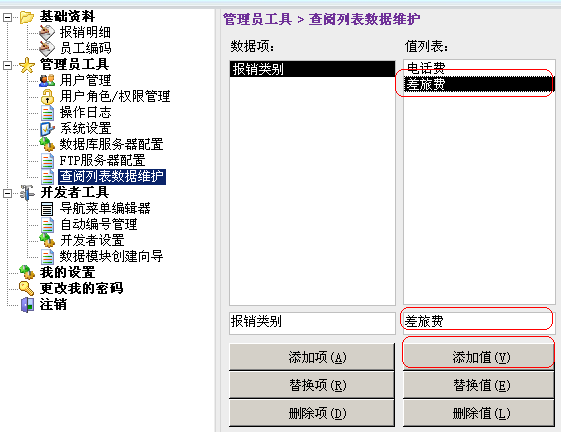Open 导航菜单编辑器 in the tree
Screen dimensions: 561x432
pos(105,208)
